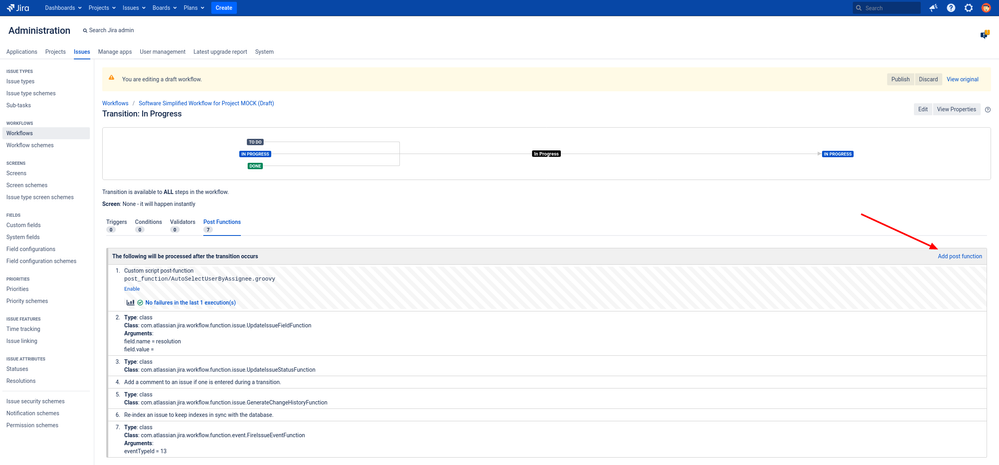Click the execution history chart icon
This screenshot has height=465, width=999.
[x=130, y=303]
